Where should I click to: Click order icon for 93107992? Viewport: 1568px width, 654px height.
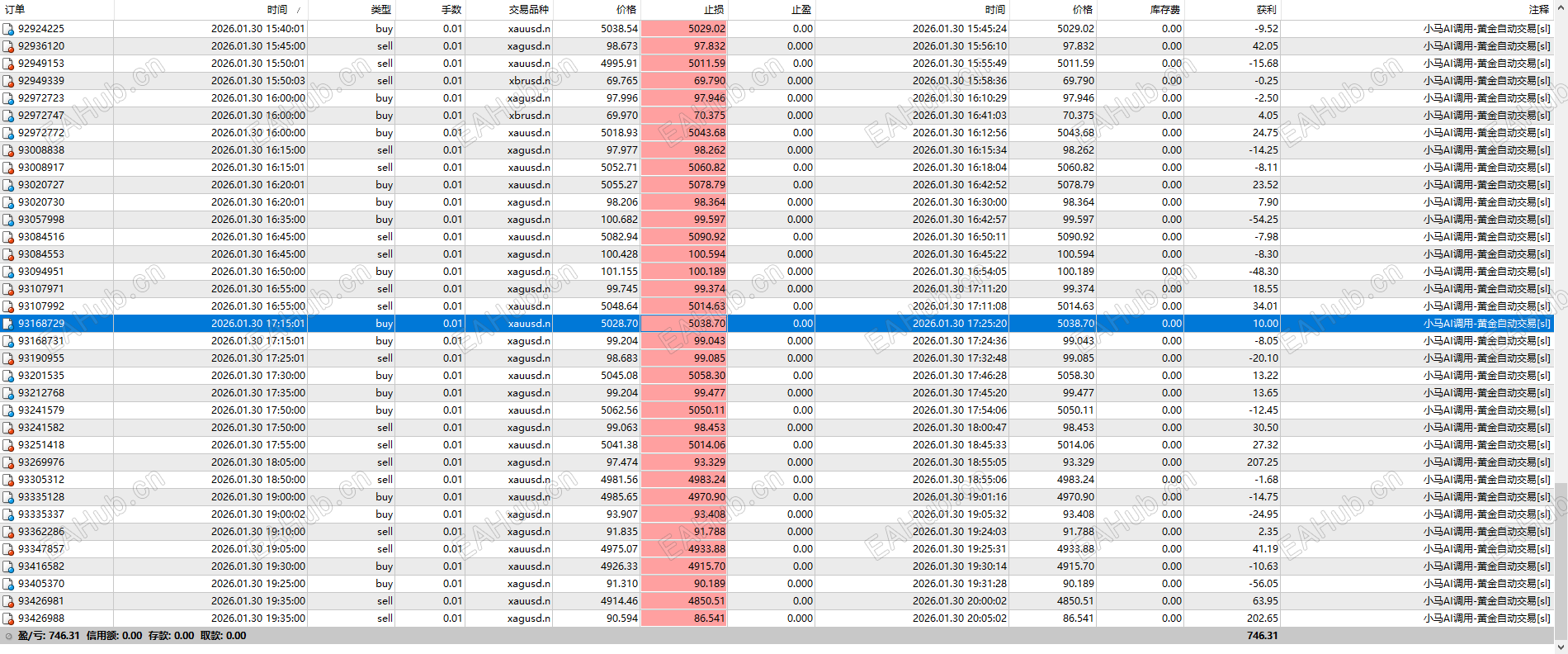coord(8,306)
